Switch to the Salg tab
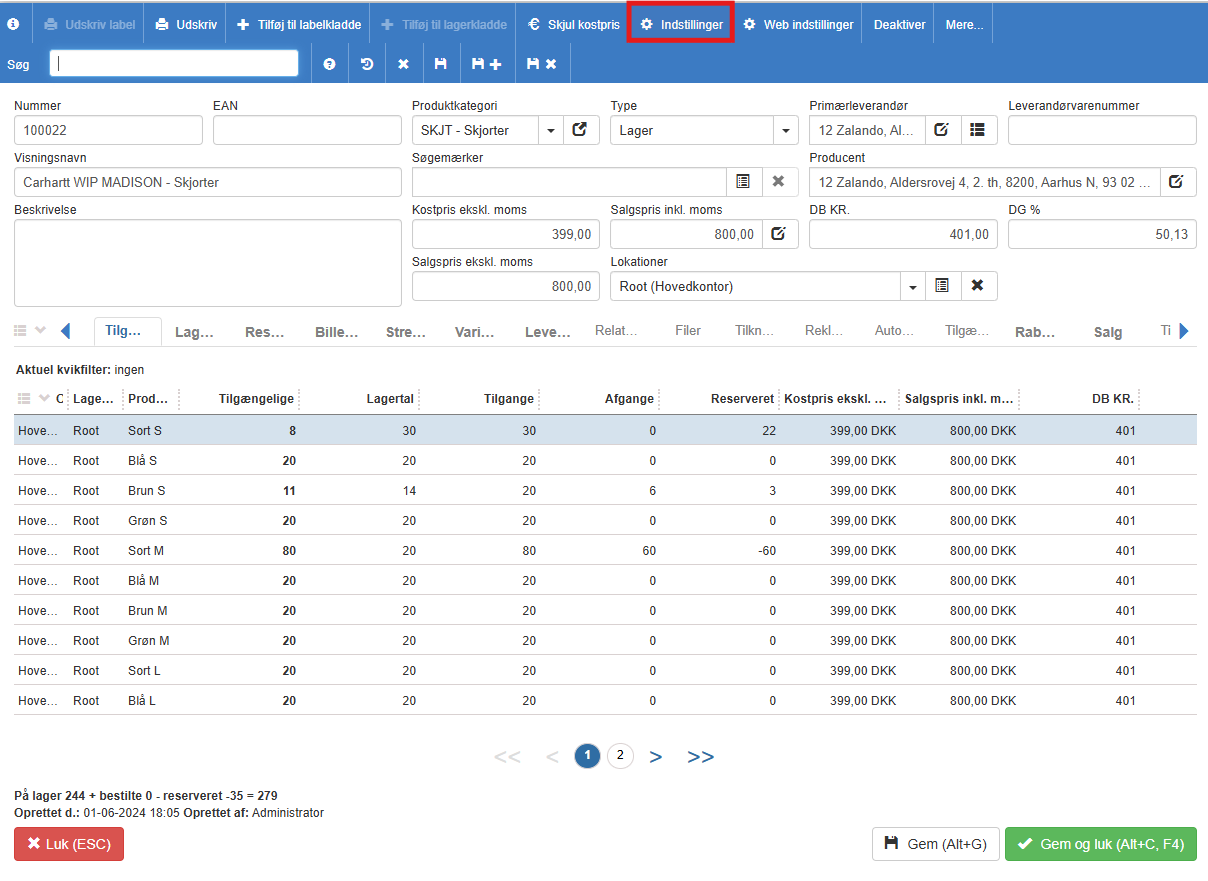Image resolution: width=1208 pixels, height=881 pixels. pos(1107,332)
